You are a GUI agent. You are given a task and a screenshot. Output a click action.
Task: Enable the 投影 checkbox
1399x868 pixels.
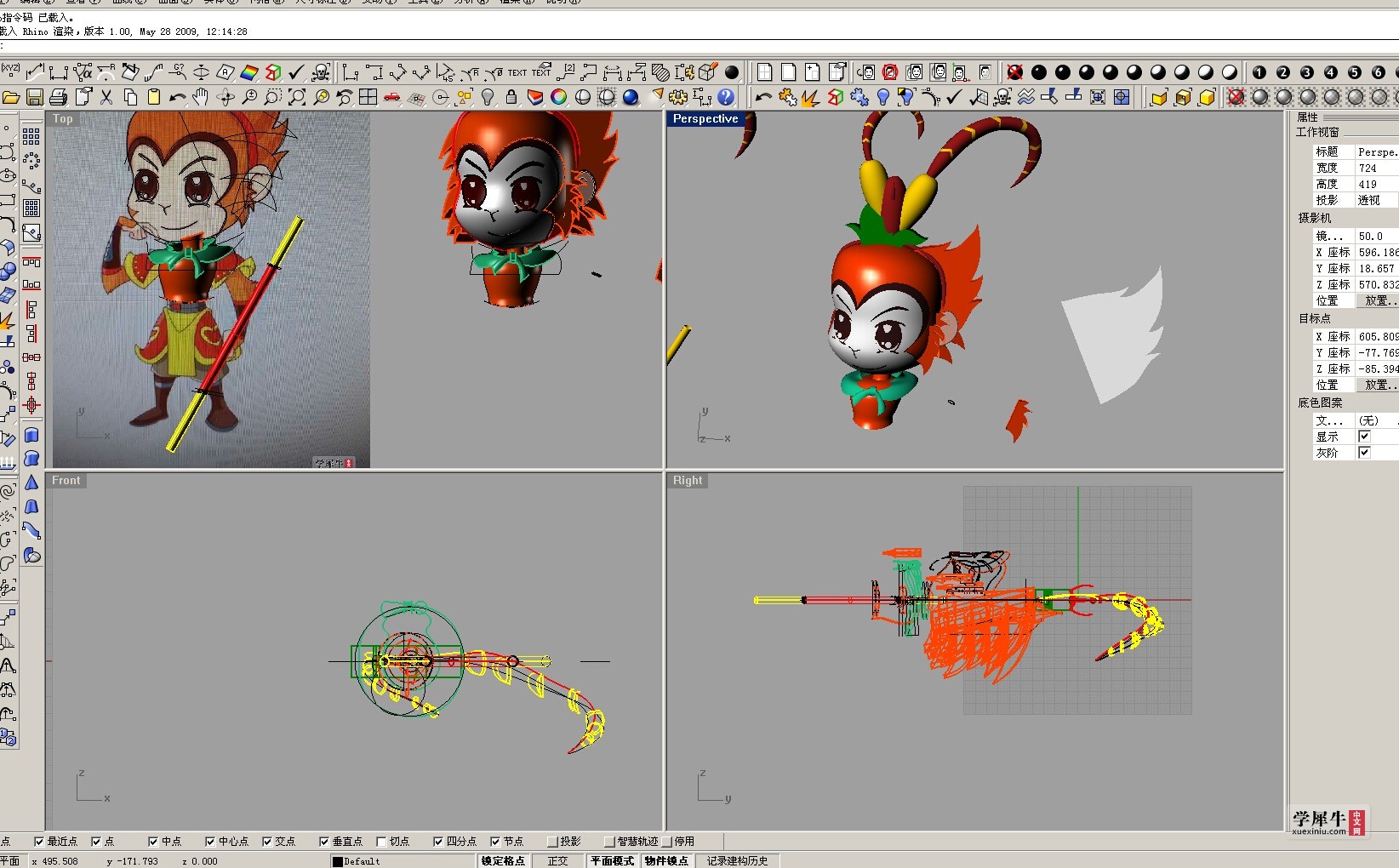click(552, 842)
